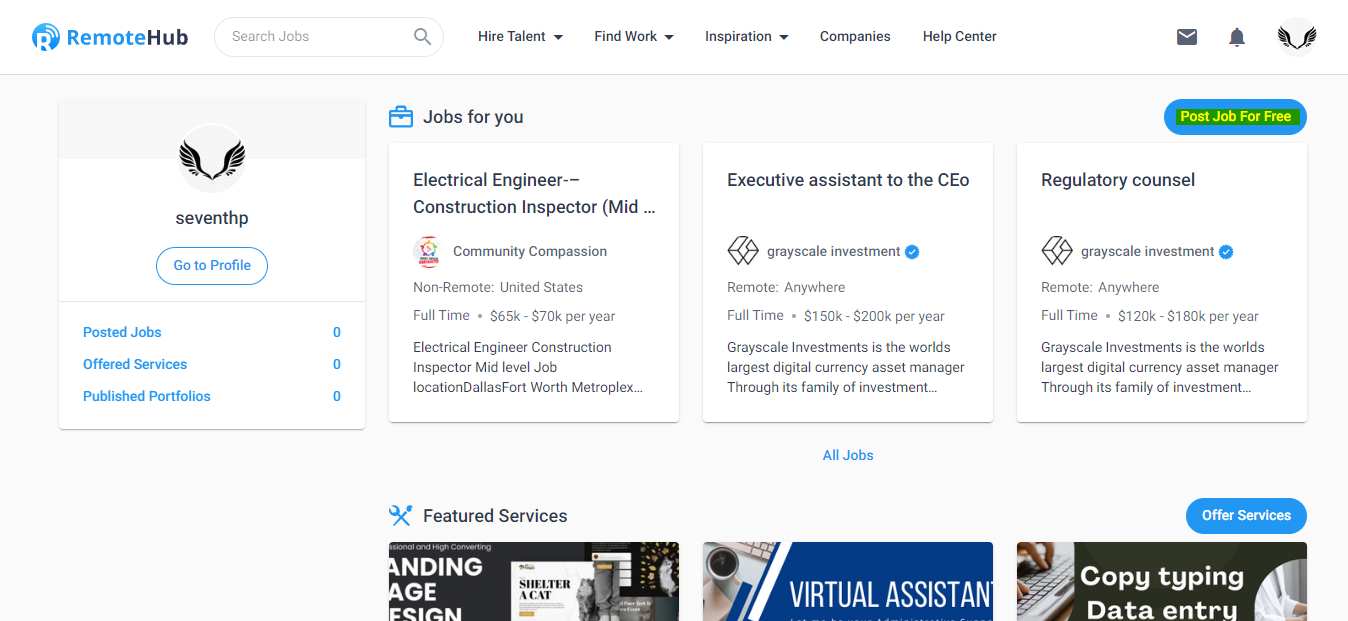Open the Copy typing Data entry thumbnail
Screen dimensions: 1348x621
[x=1162, y=581]
